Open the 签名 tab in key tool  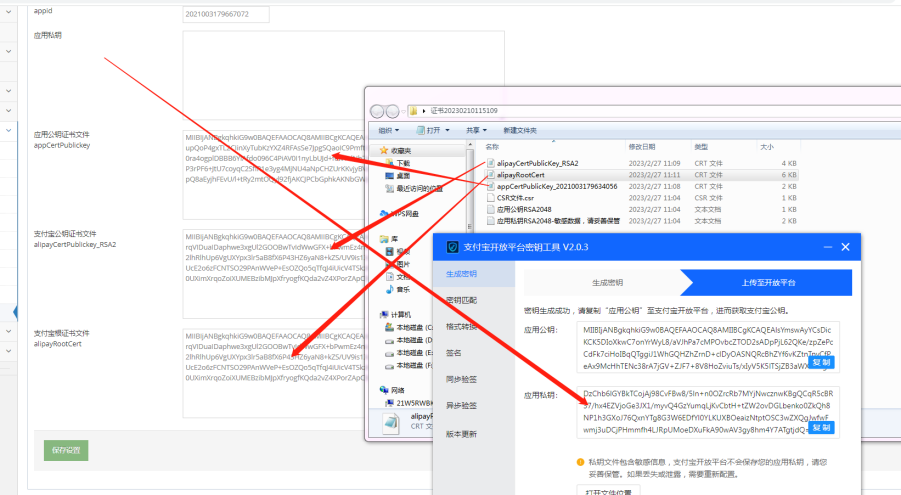tap(454, 353)
